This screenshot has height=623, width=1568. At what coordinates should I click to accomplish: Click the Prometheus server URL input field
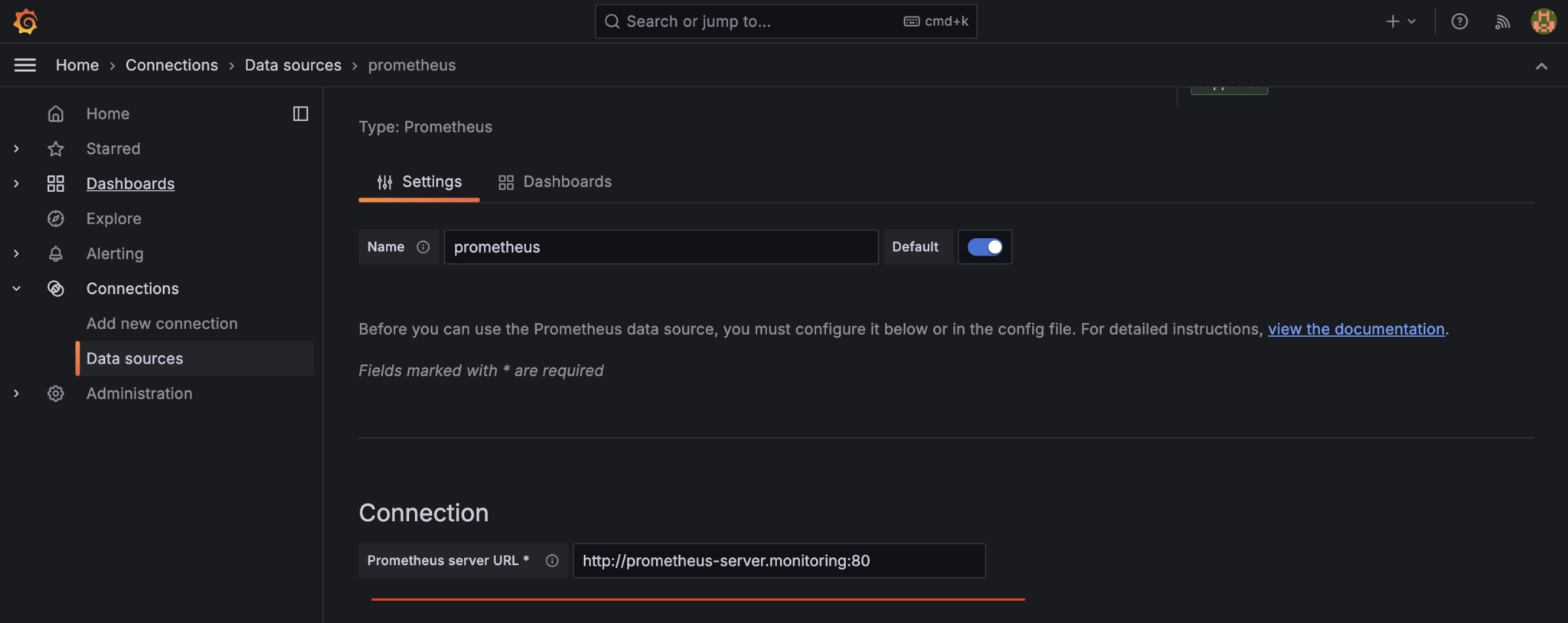point(779,561)
